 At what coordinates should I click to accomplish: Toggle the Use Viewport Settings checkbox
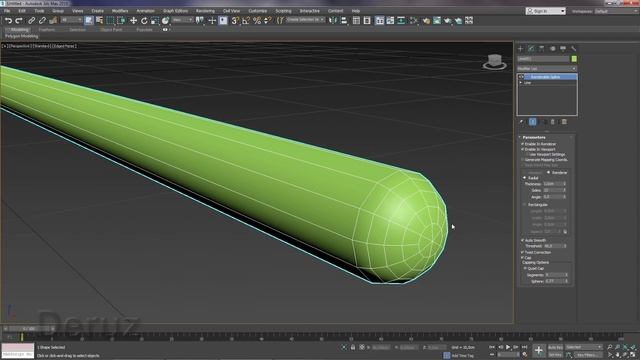click(x=527, y=155)
